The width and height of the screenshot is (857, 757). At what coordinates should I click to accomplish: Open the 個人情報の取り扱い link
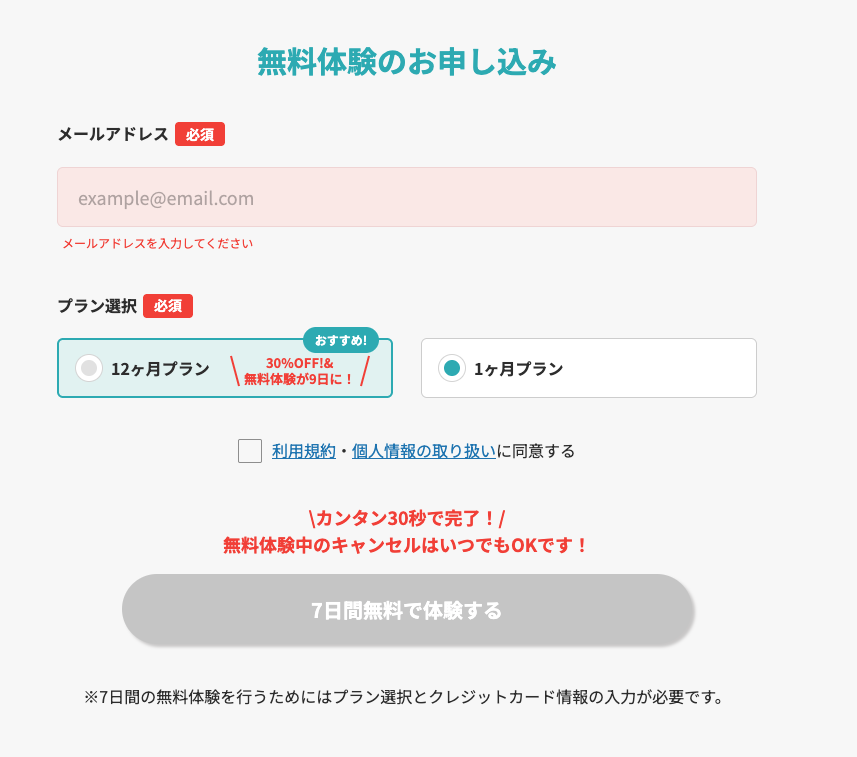(424, 451)
